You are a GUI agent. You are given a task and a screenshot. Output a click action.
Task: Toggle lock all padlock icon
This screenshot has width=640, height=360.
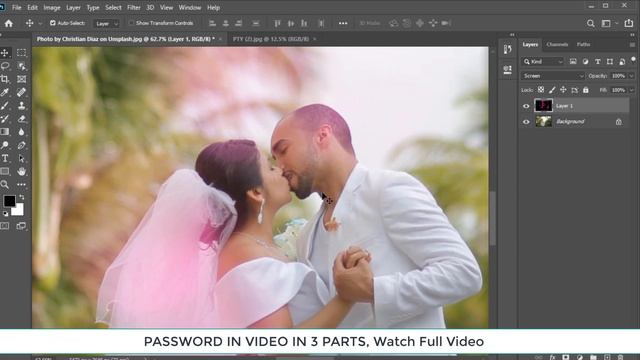click(586, 90)
